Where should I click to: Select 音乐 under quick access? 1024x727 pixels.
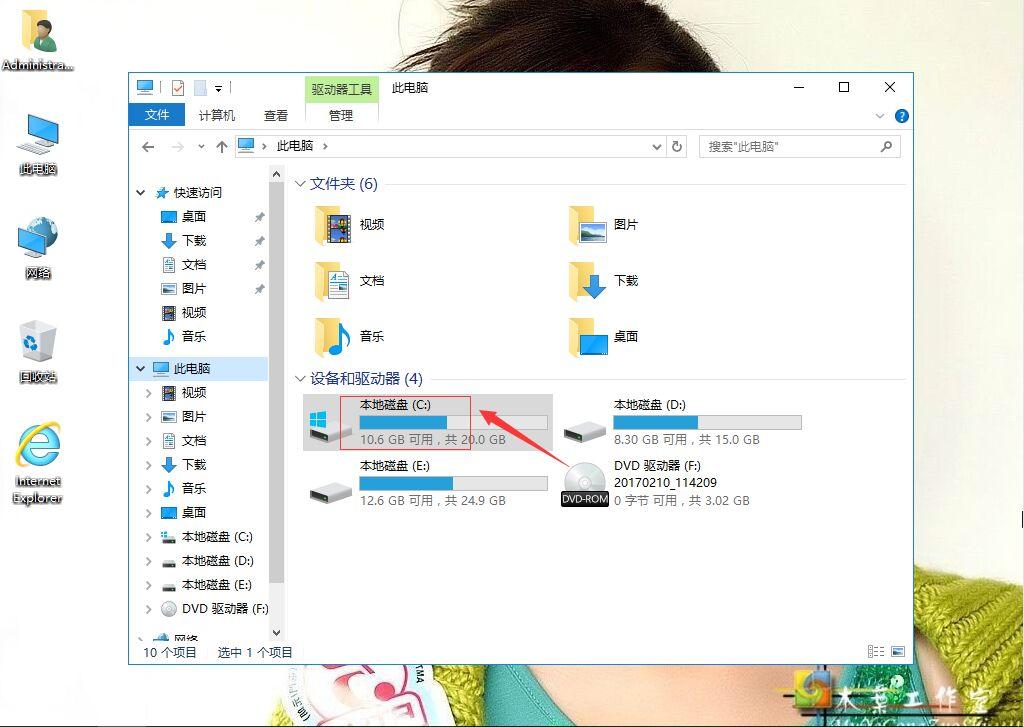point(195,336)
